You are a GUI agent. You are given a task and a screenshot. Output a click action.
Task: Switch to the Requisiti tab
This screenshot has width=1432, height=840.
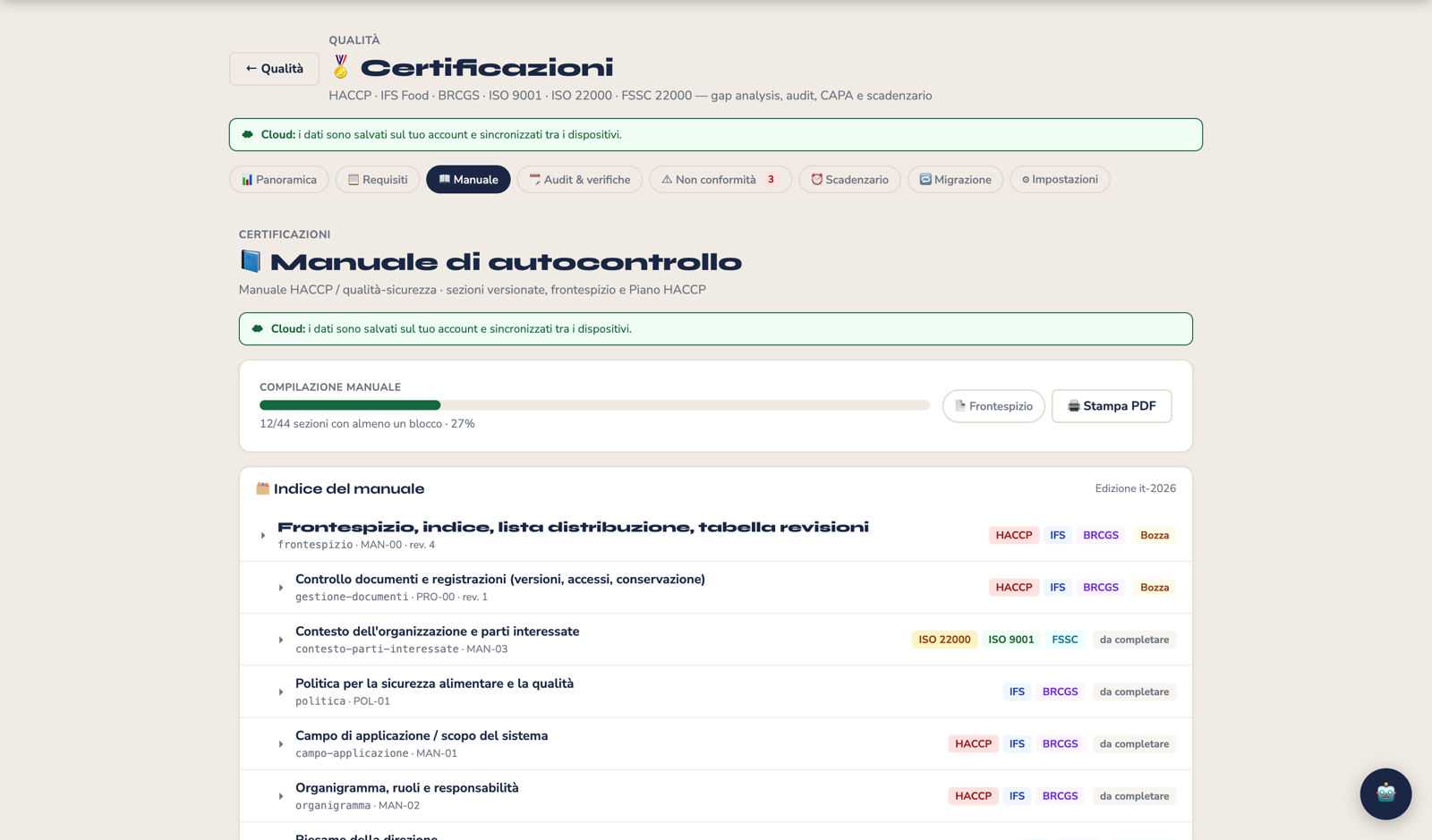[378, 180]
